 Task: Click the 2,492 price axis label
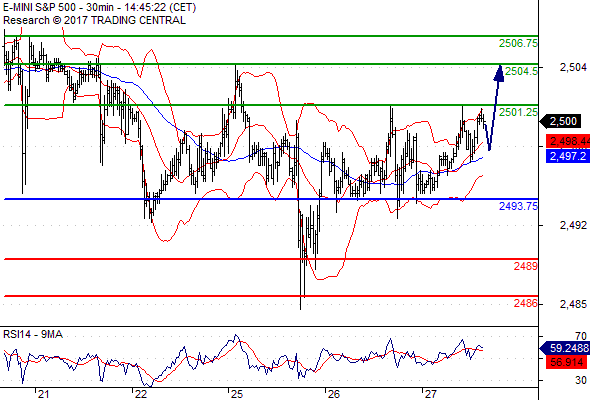[573, 225]
